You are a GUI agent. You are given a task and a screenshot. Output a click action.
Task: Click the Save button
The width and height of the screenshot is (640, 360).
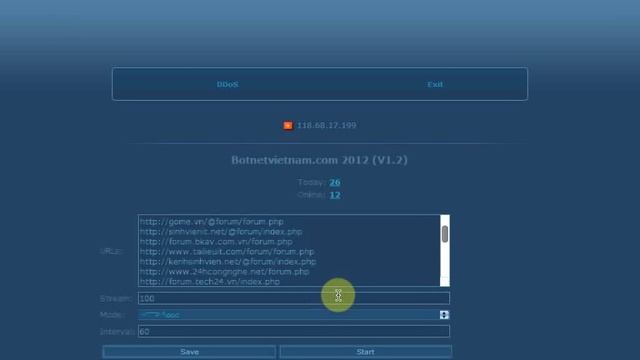coord(189,352)
